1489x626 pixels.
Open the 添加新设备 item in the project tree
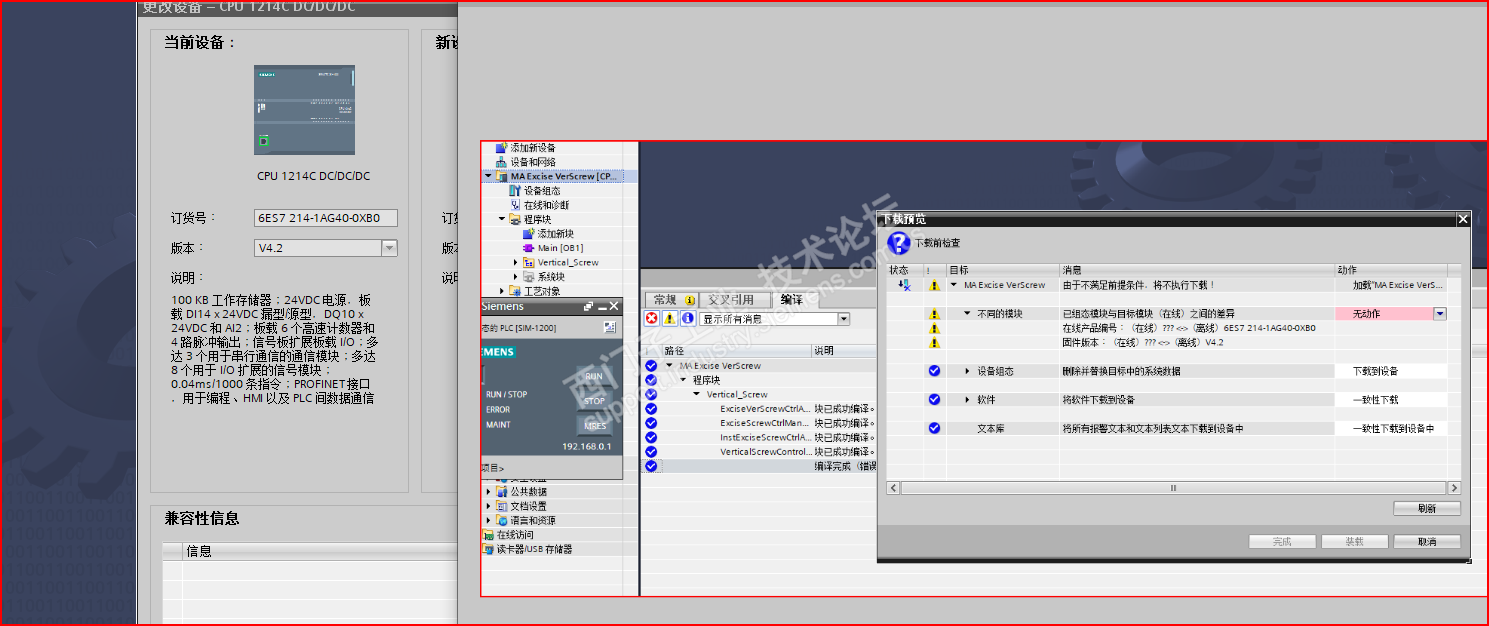[x=532, y=147]
